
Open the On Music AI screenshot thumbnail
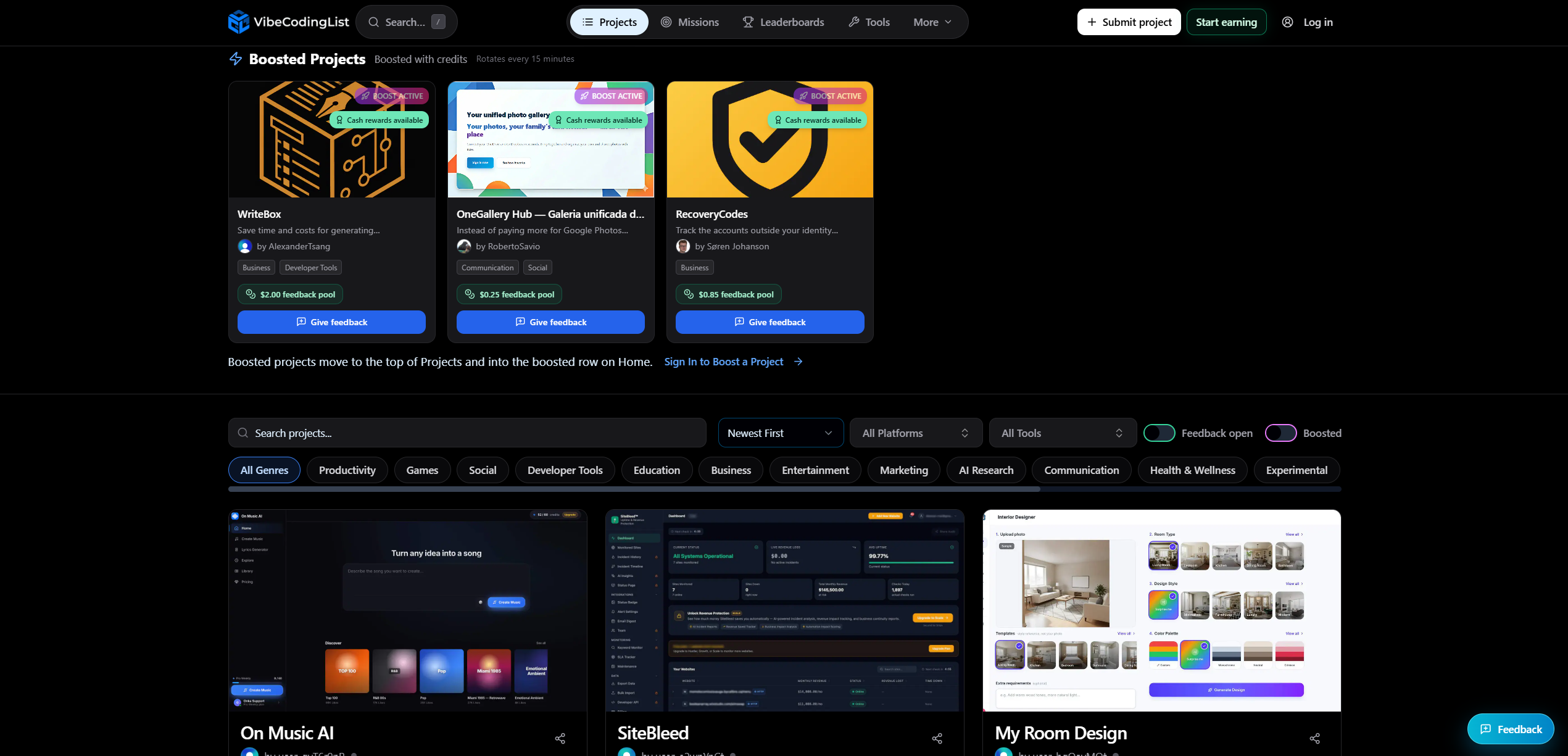[407, 610]
